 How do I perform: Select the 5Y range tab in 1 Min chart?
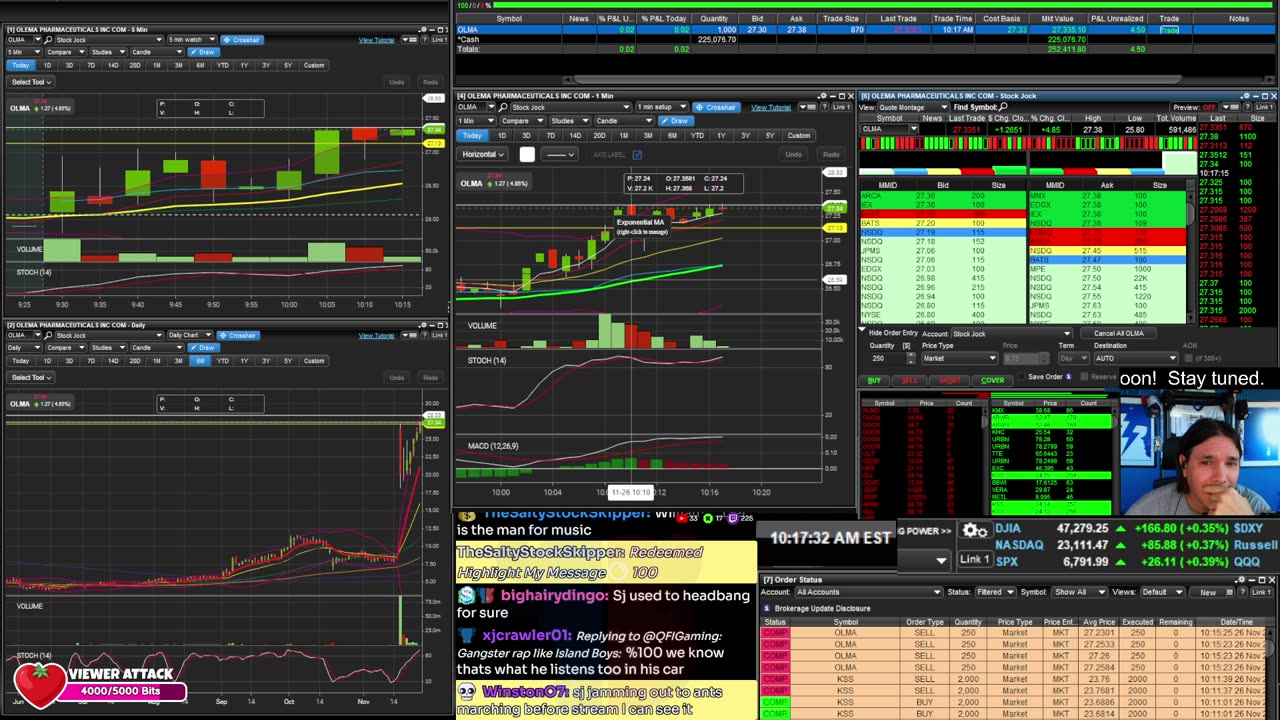point(770,136)
